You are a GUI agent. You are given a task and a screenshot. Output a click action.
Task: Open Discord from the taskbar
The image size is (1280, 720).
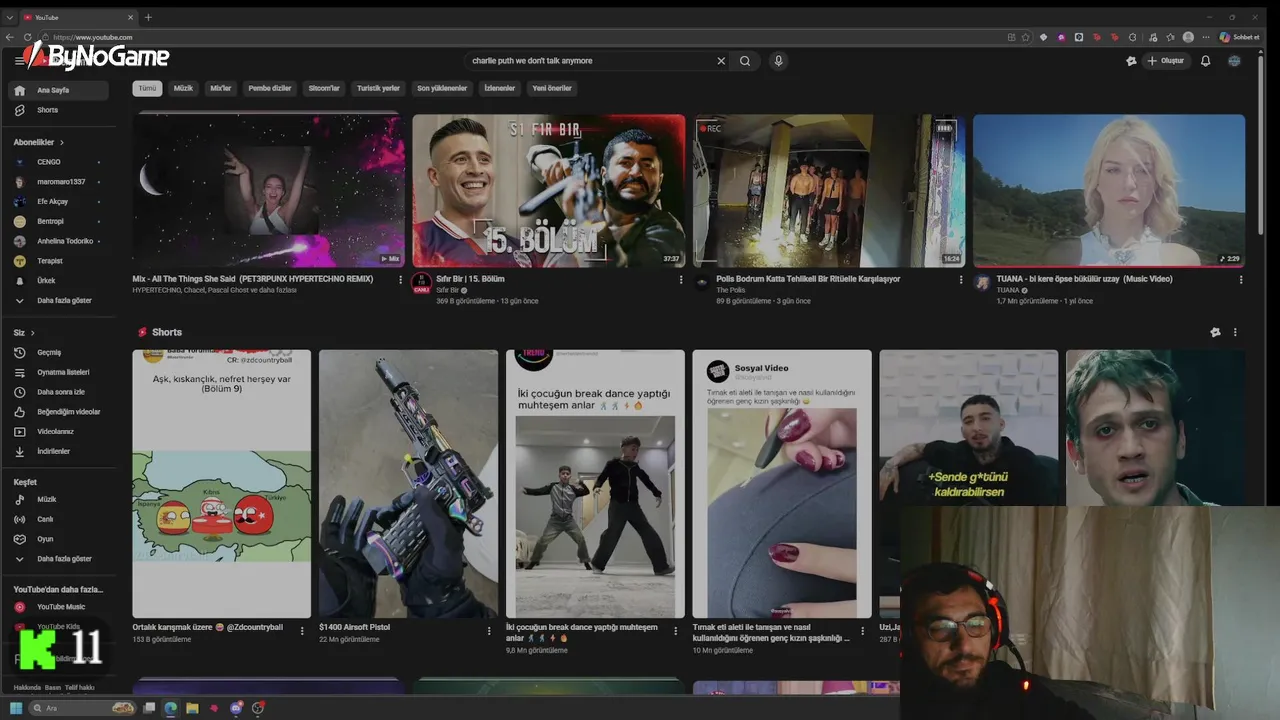pyautogui.click(x=236, y=708)
